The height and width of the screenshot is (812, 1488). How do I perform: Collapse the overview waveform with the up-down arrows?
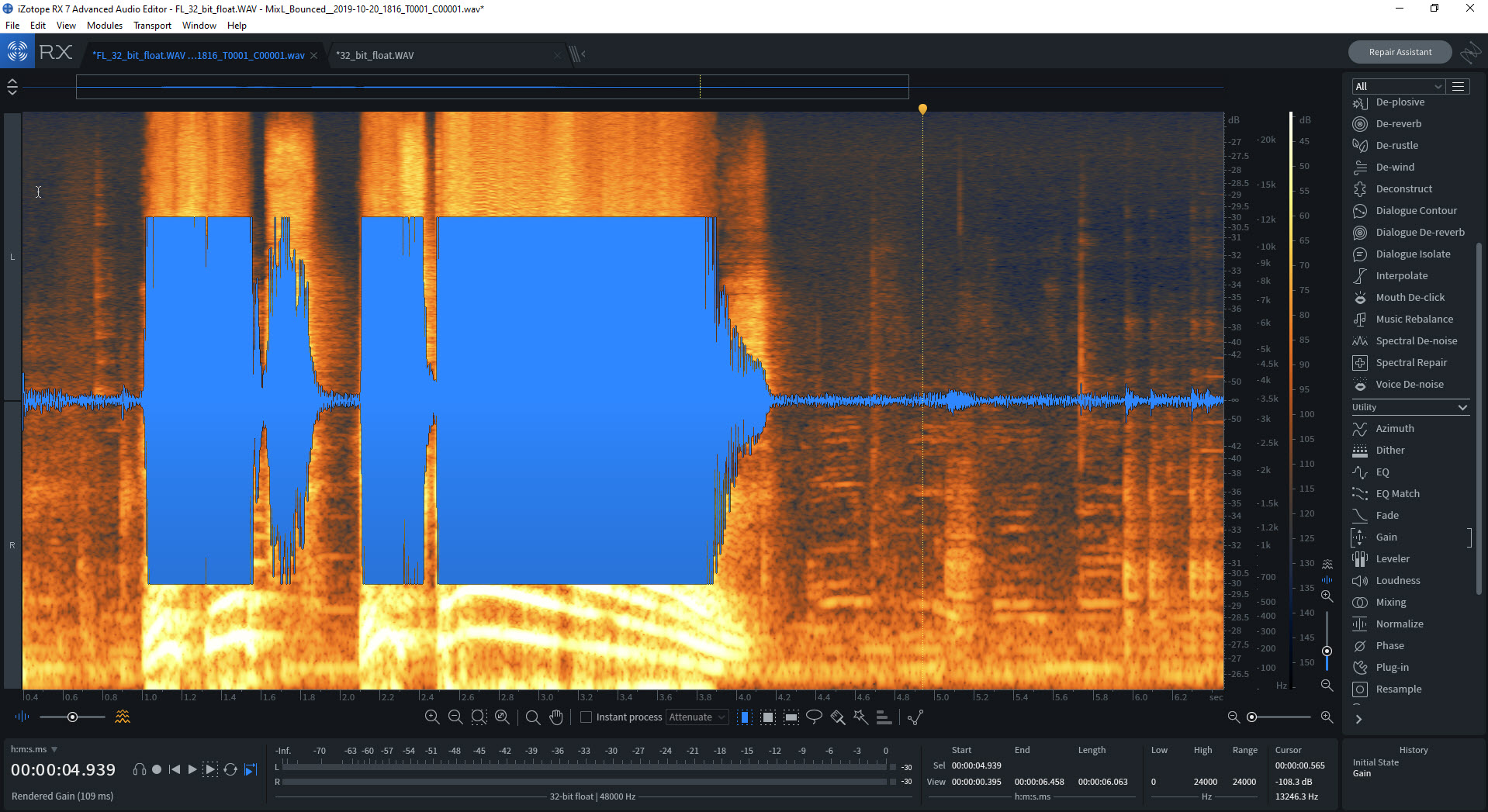pos(12,87)
